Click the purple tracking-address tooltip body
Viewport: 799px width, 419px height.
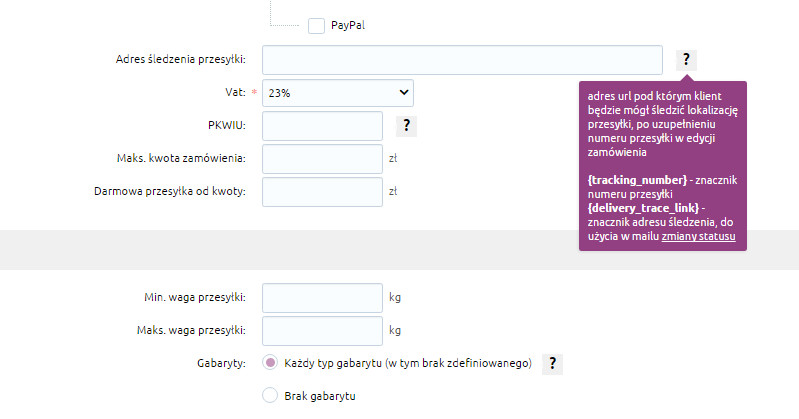662,166
